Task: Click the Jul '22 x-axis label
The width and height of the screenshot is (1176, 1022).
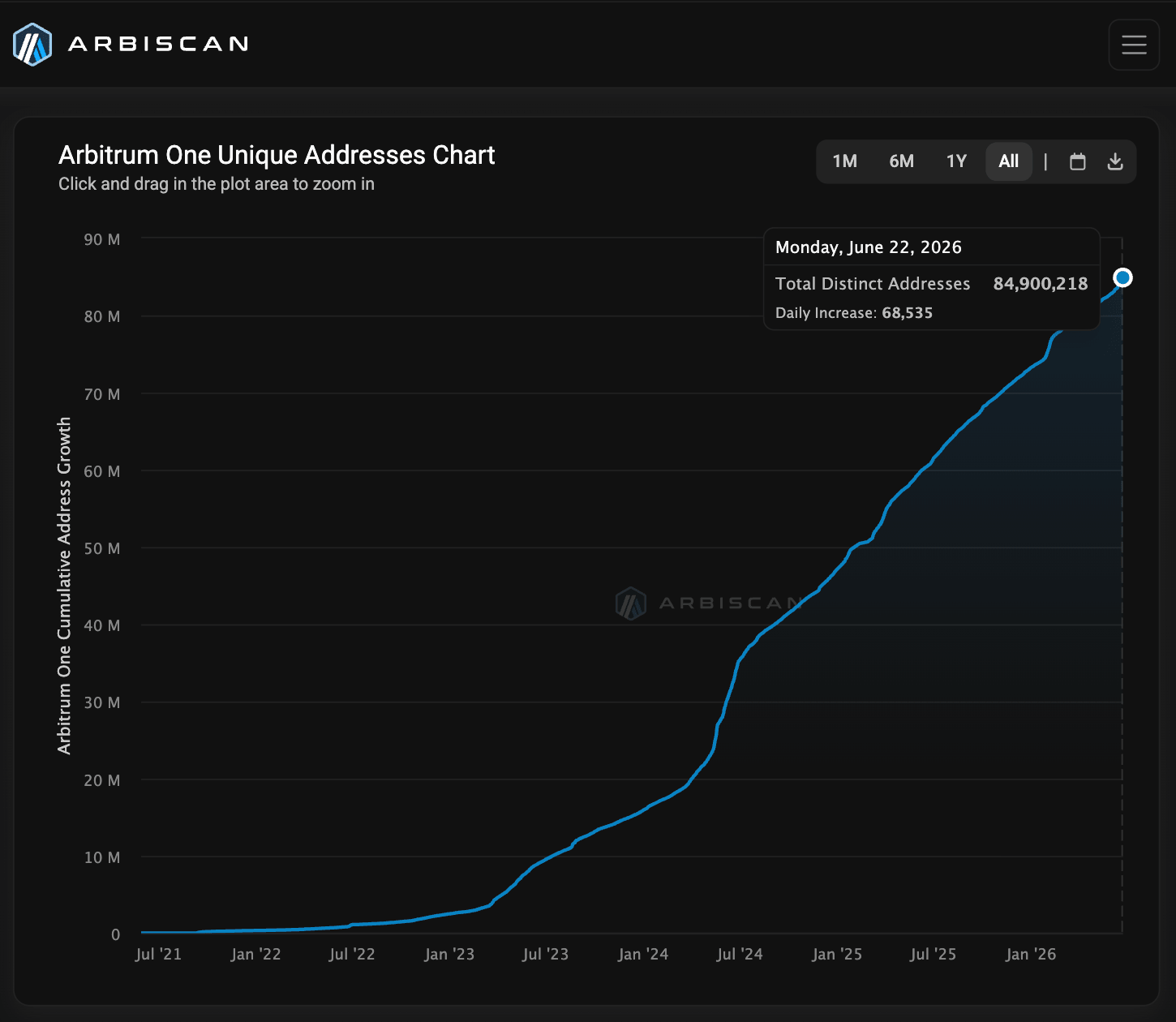Action: click(x=352, y=955)
